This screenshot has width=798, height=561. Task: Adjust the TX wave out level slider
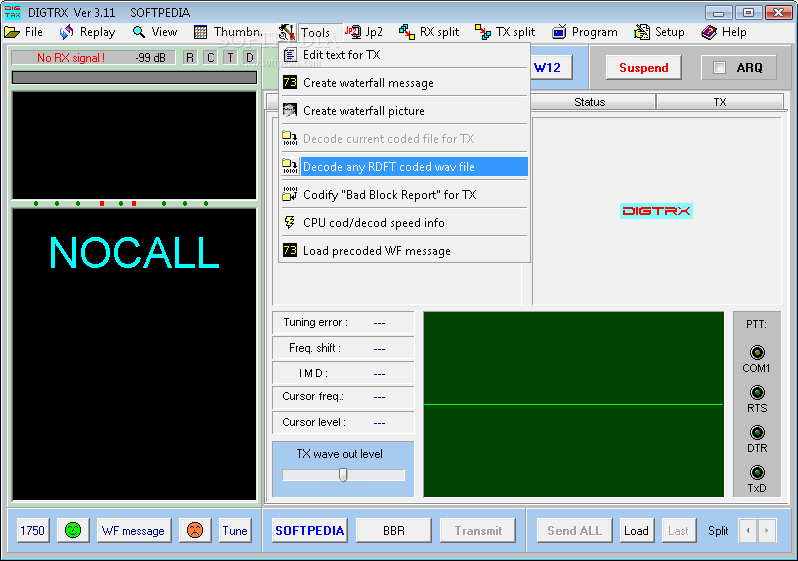[x=343, y=474]
